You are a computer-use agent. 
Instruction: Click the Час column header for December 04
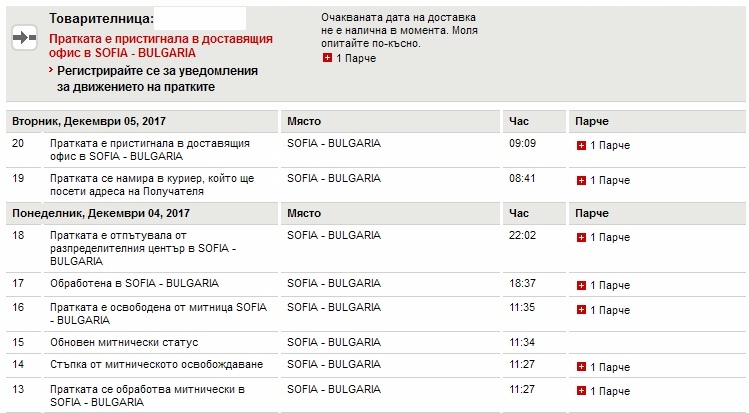(x=519, y=213)
